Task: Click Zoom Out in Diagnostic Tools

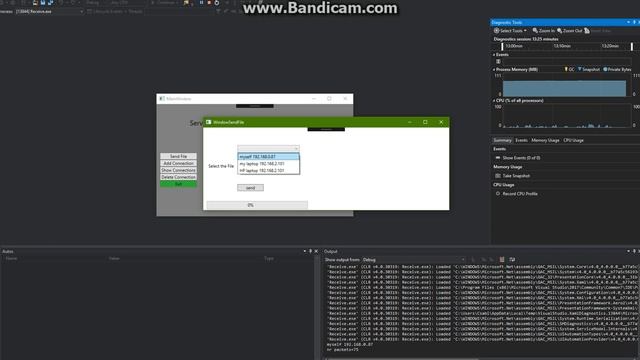Action: 569,31
